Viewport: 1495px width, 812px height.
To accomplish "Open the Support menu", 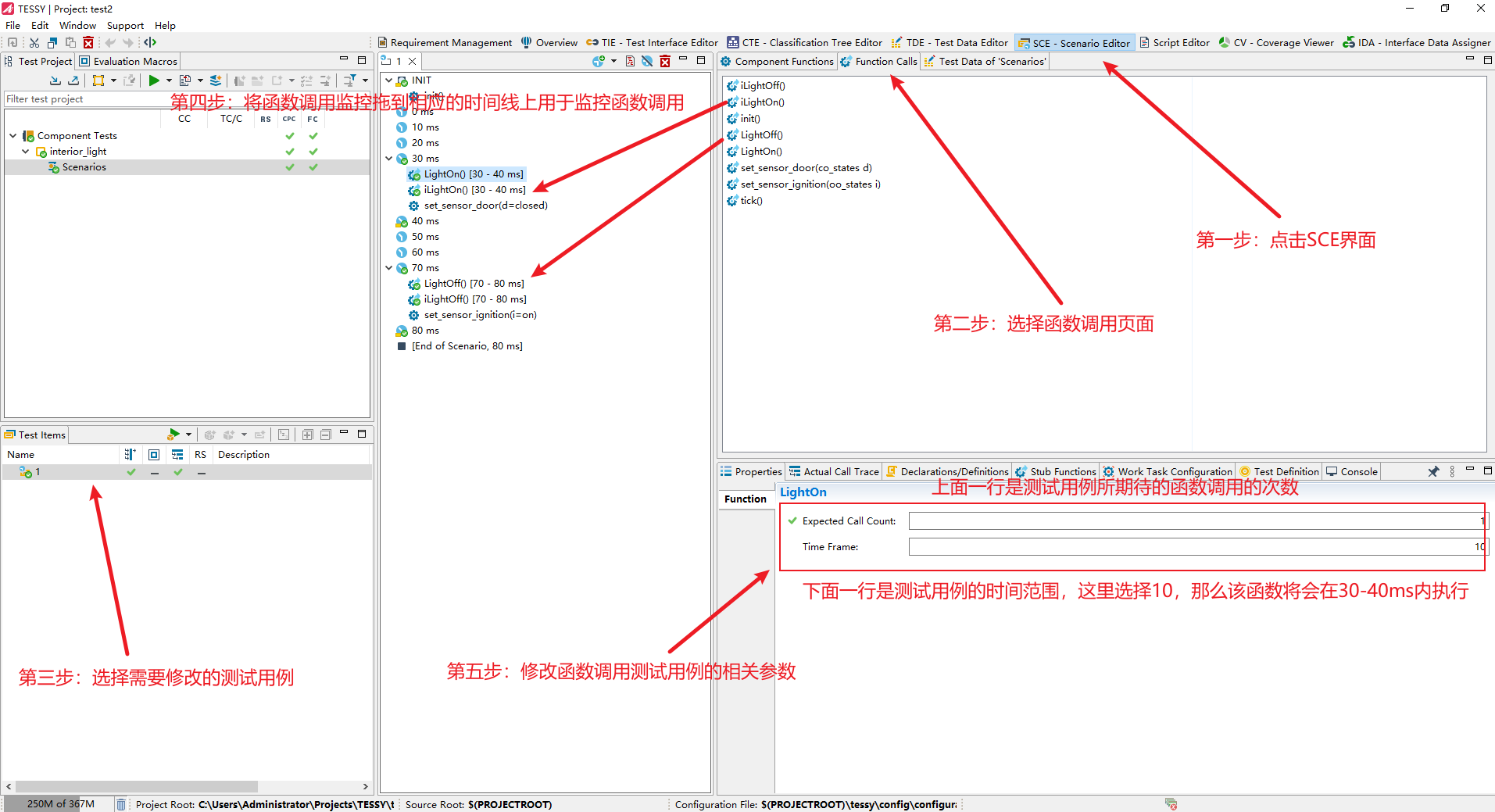I will click(x=125, y=25).
